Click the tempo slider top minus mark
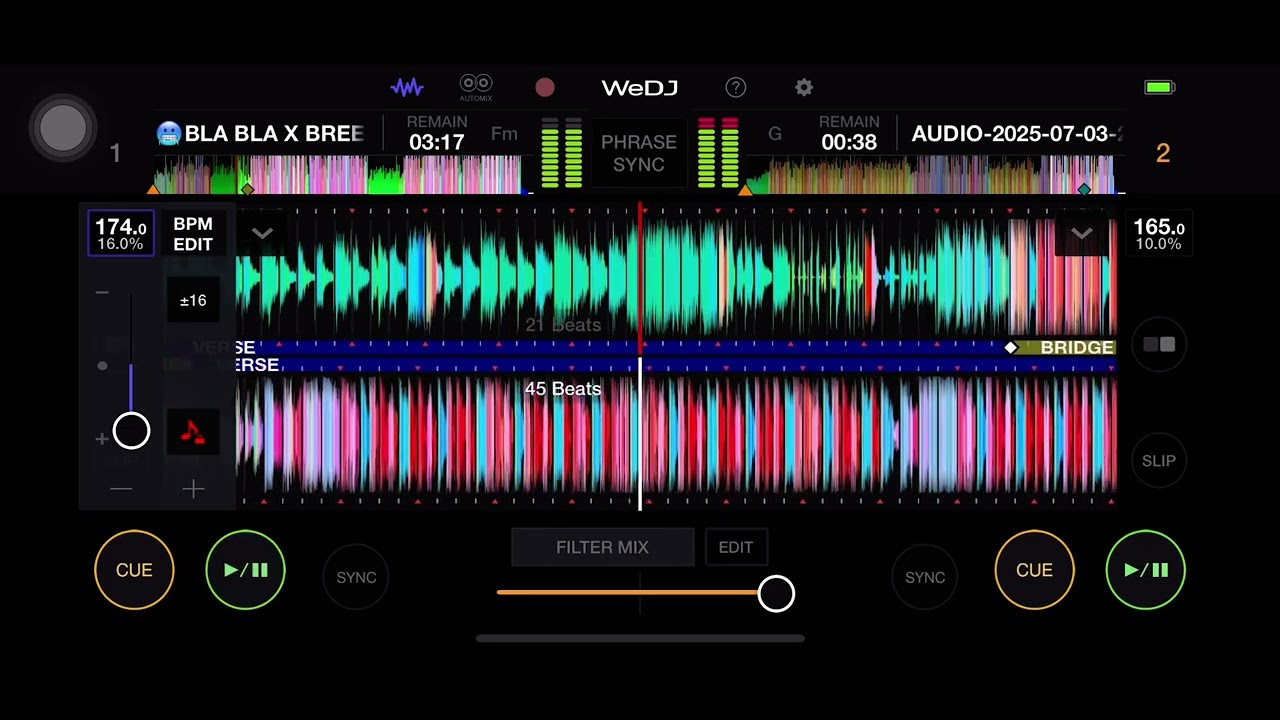1280x720 pixels. pyautogui.click(x=102, y=292)
